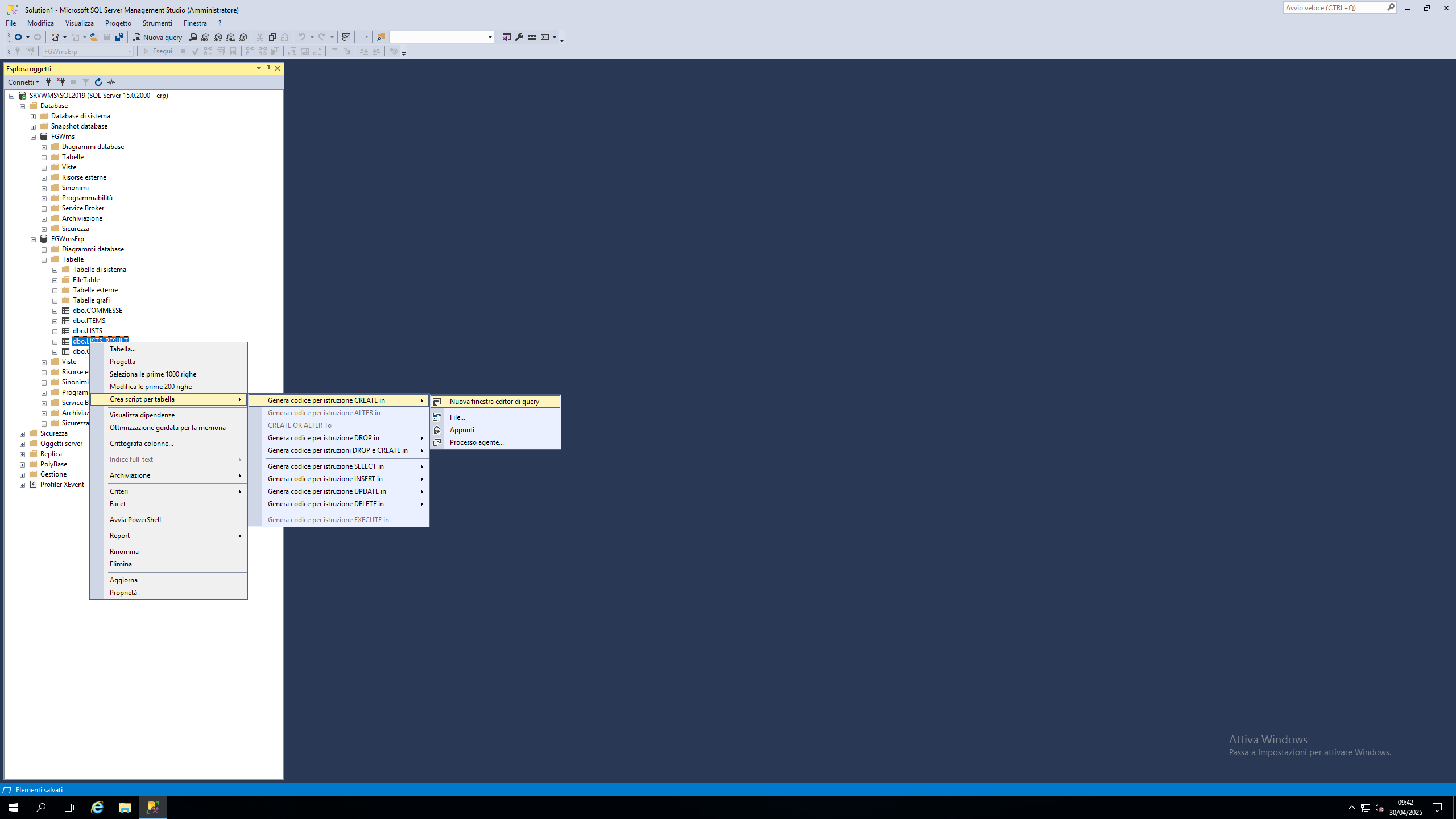Open the Strumenti menu
This screenshot has width=1456, height=819.
point(158,23)
